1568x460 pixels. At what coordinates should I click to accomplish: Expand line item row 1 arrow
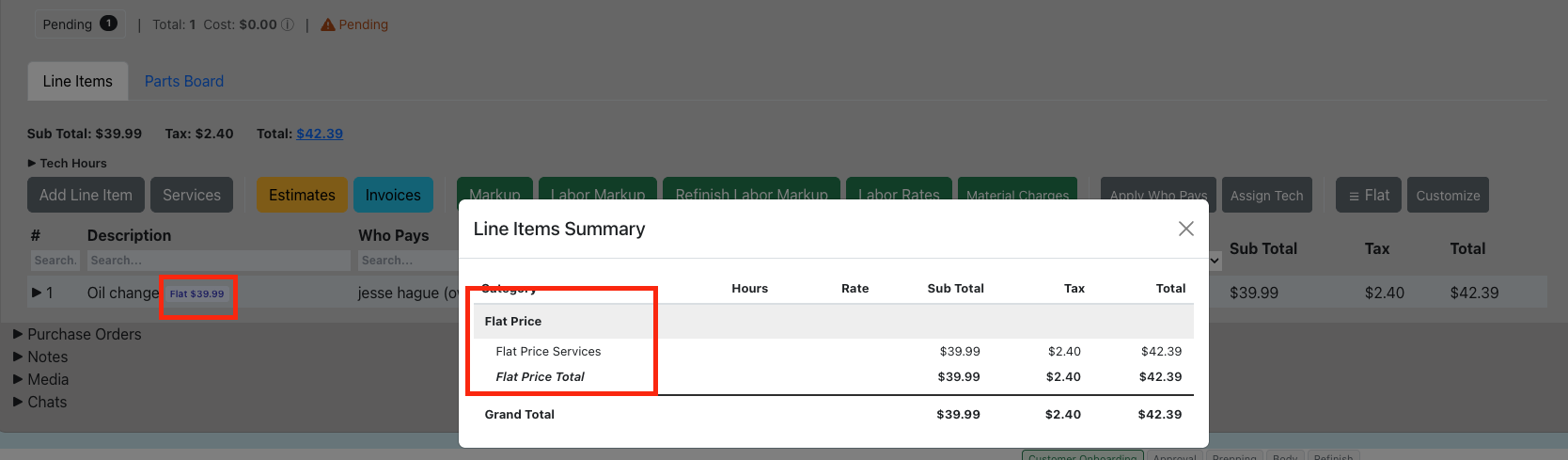(37, 293)
